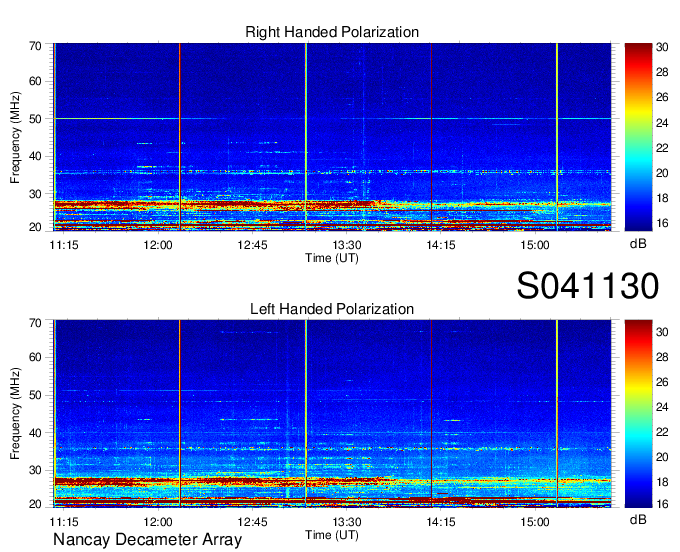Screen dimensions: 680x552
Task: Click the 15:00 tick on bottom plot
Action: click(535, 522)
